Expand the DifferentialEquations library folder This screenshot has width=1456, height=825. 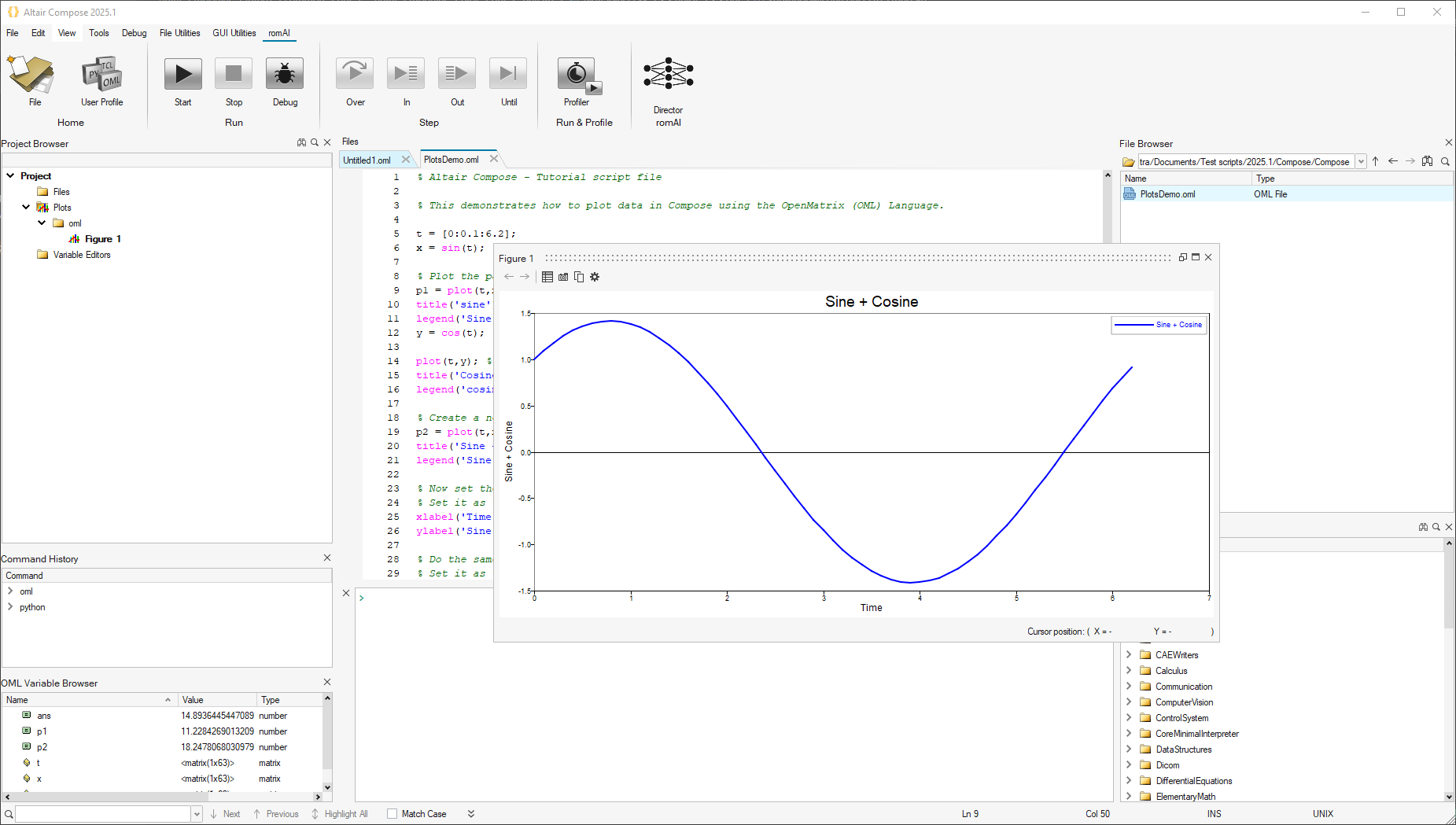click(x=1129, y=780)
